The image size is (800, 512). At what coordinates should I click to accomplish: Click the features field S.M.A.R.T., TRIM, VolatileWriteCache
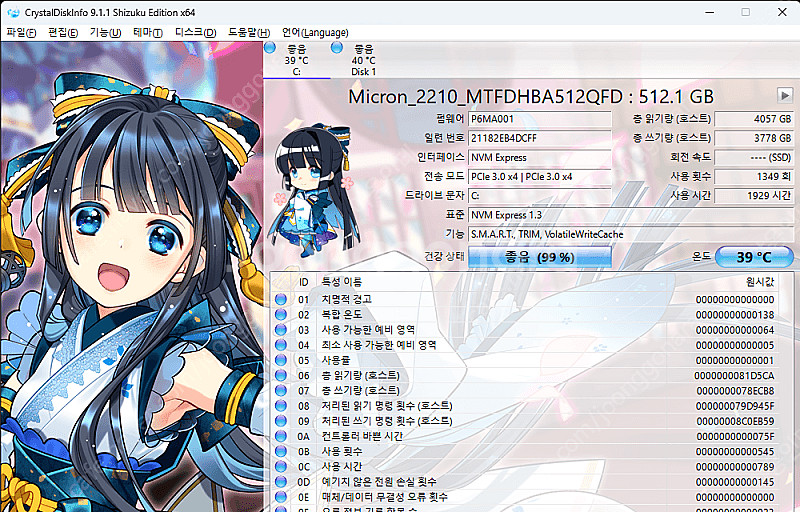[631, 235]
